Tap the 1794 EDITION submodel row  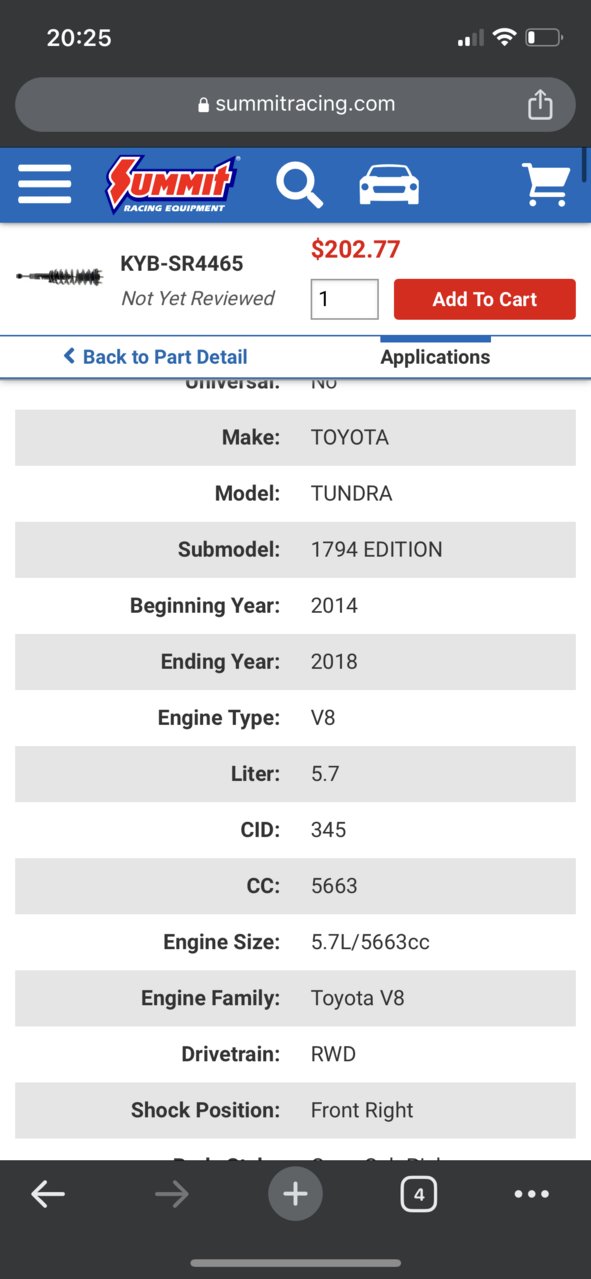(x=295, y=549)
